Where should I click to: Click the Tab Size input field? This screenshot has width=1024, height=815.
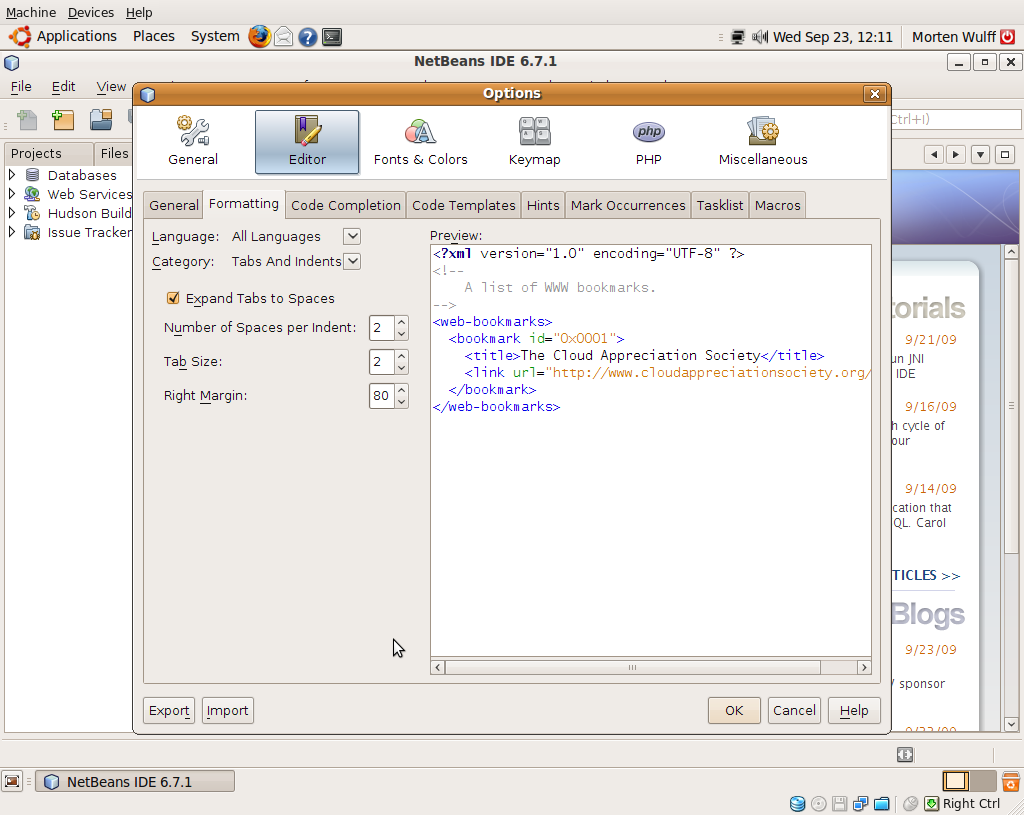(382, 362)
